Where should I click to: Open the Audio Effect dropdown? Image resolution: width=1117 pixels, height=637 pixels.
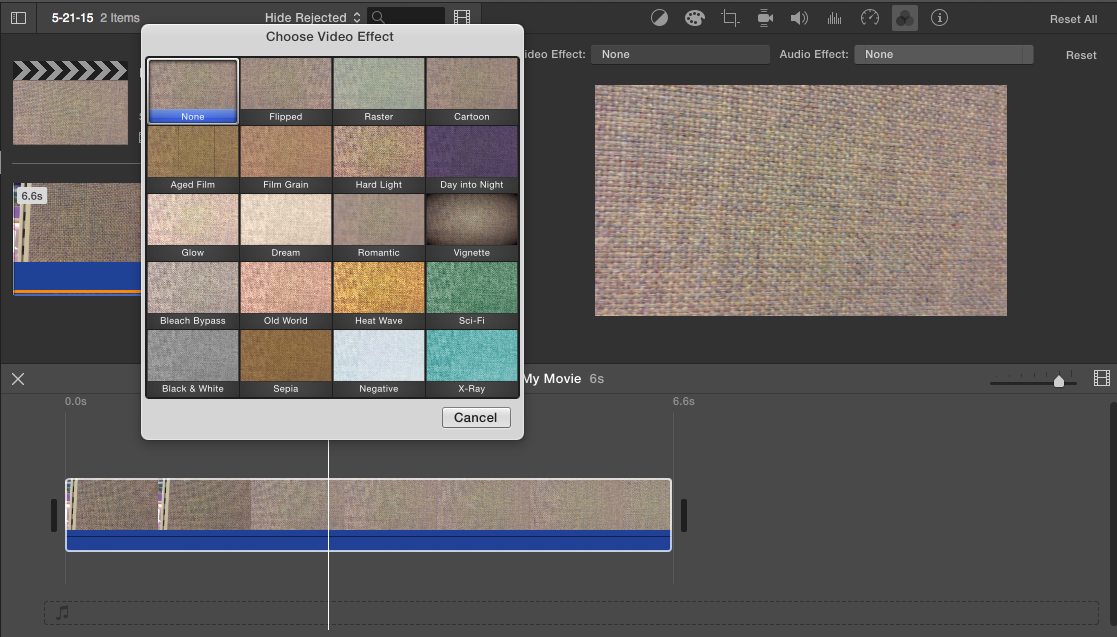click(x=943, y=54)
